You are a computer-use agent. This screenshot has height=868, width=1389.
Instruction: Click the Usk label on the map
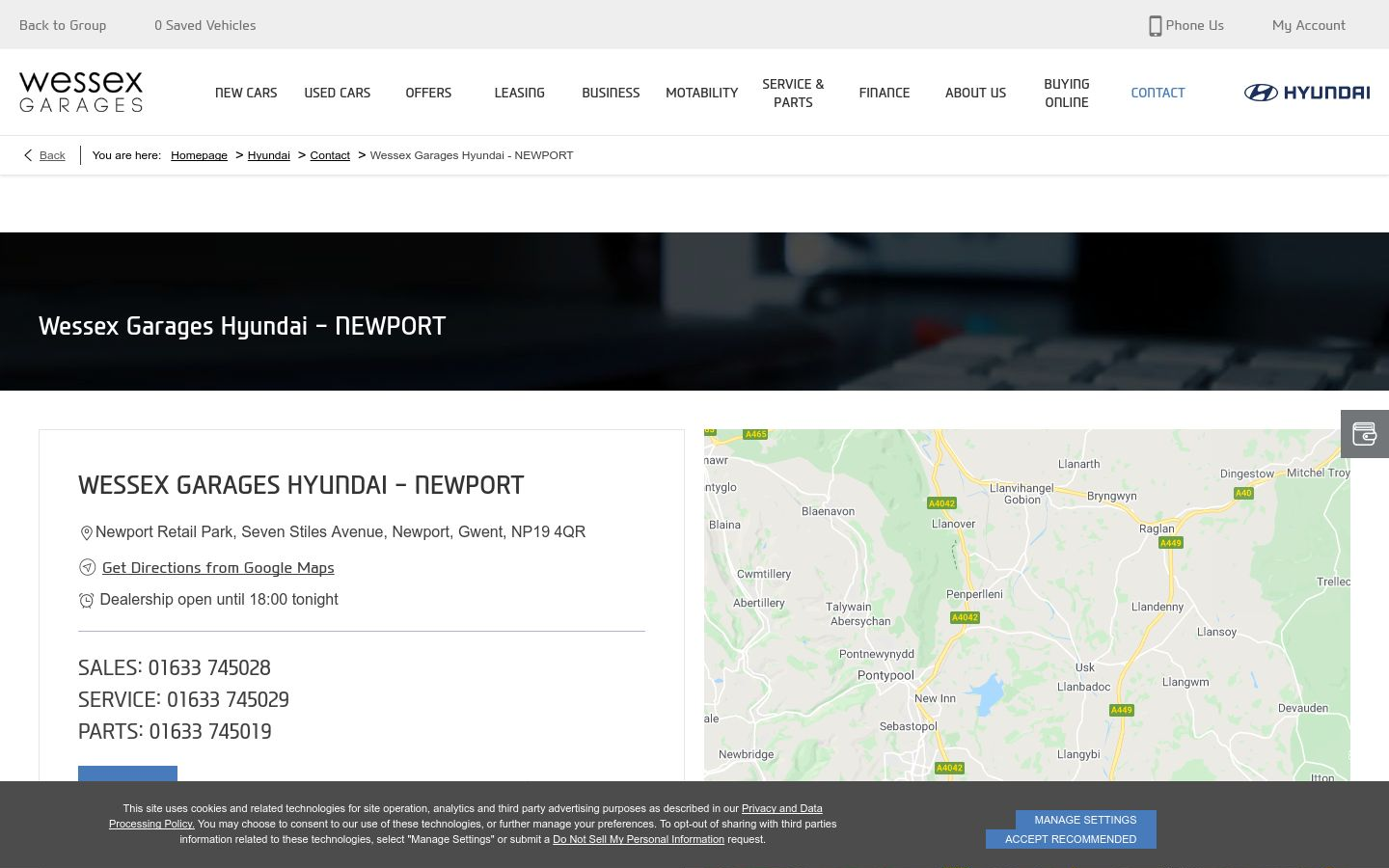[1085, 667]
